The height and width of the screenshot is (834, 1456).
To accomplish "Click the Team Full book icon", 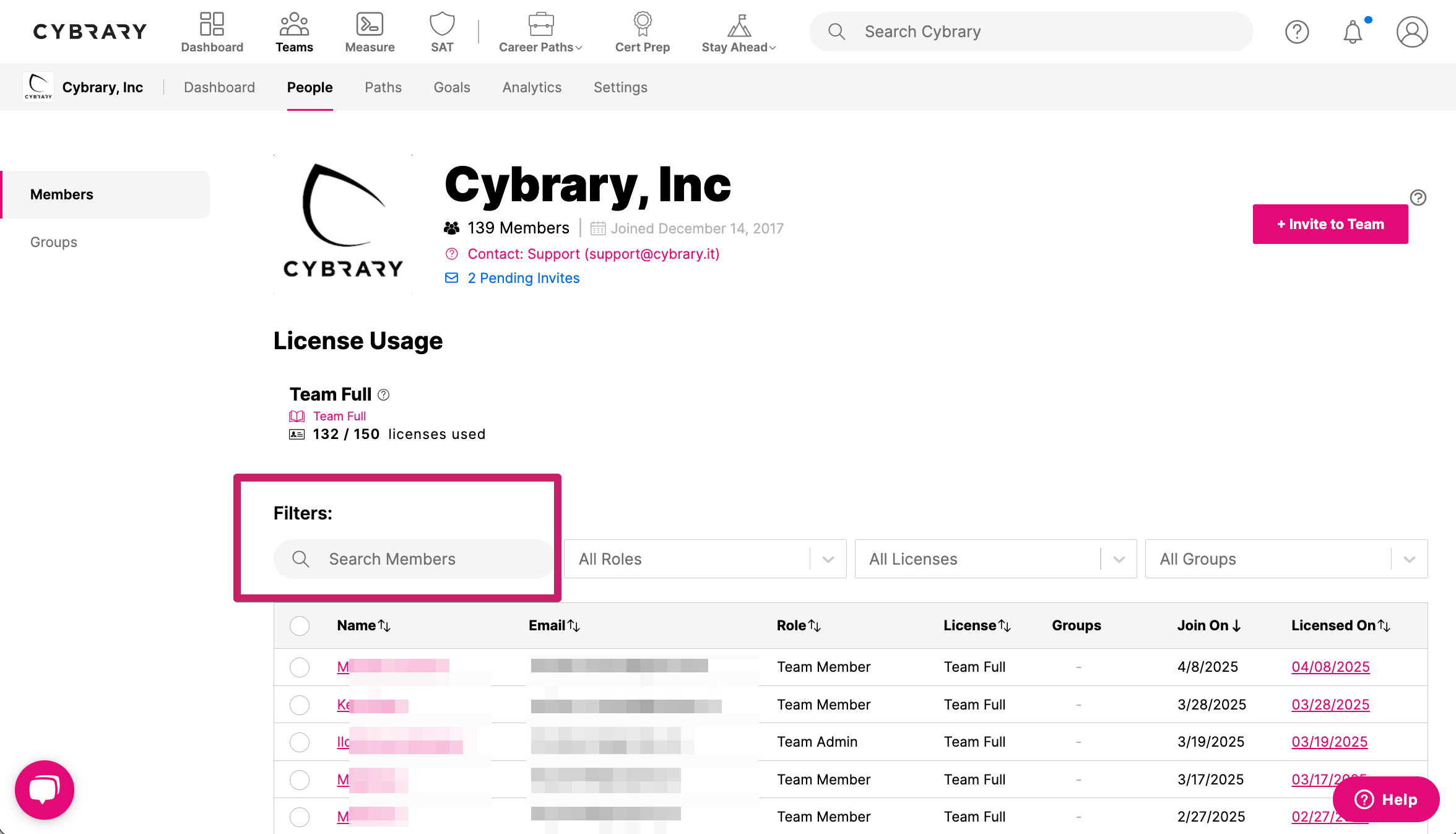I will point(297,416).
